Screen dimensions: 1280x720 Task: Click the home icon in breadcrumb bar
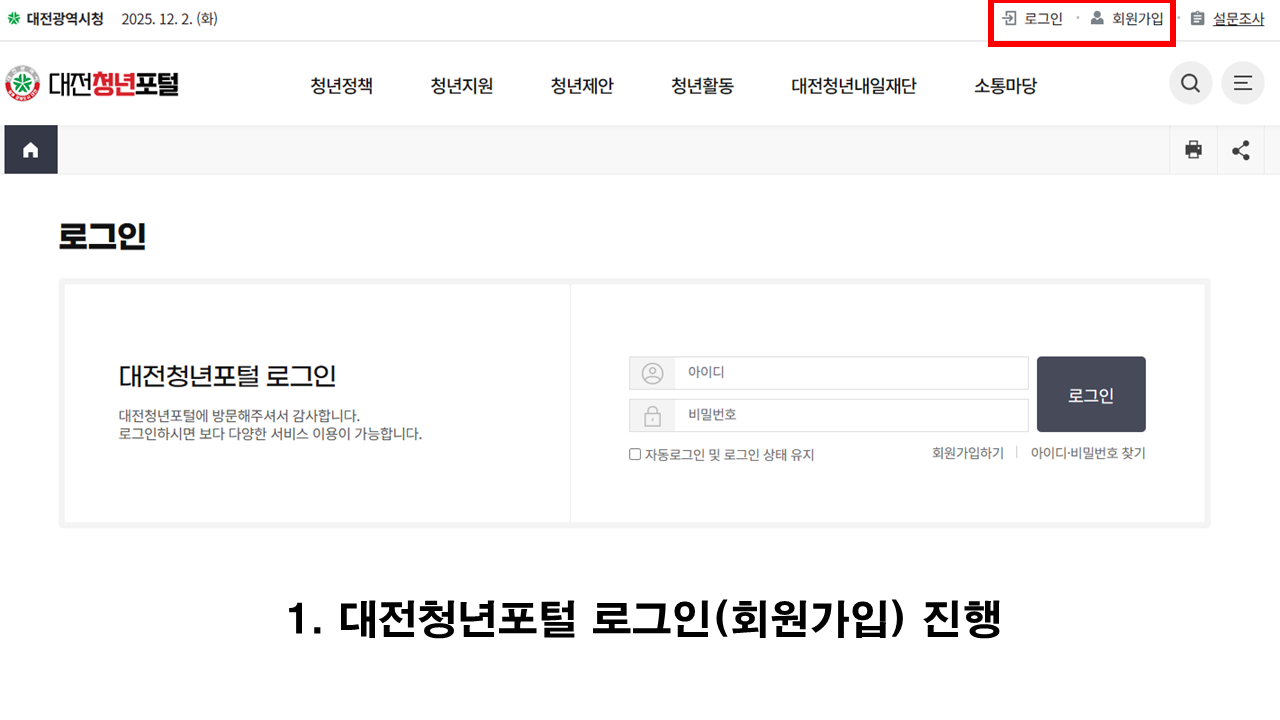[x=31, y=150]
